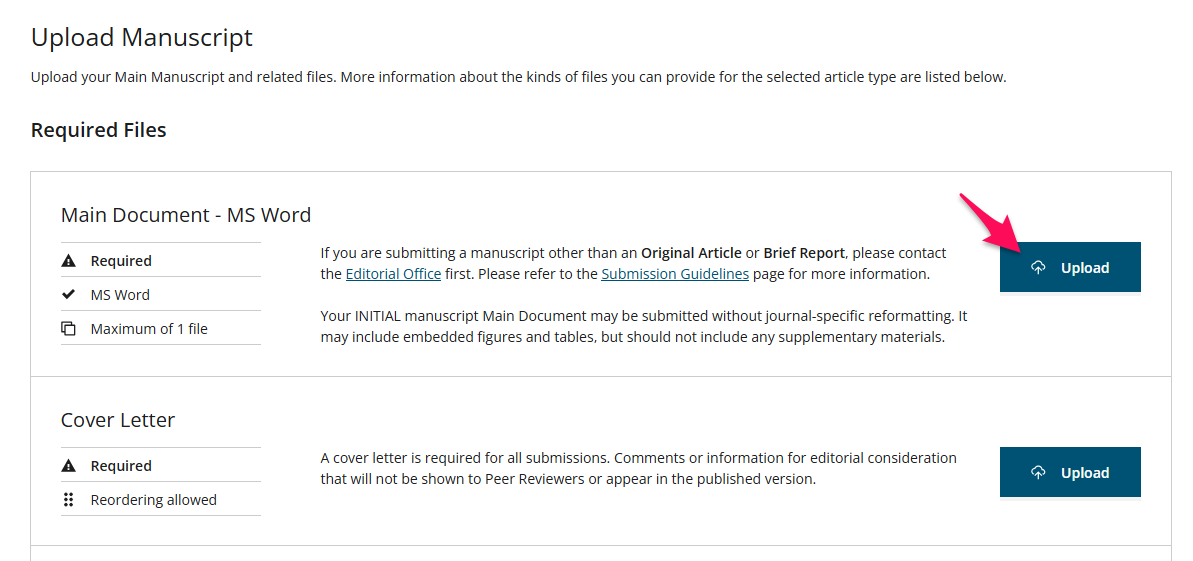This screenshot has height=561, width=1193.
Task: Click the Maximum of 1 file label
Action: pos(149,329)
